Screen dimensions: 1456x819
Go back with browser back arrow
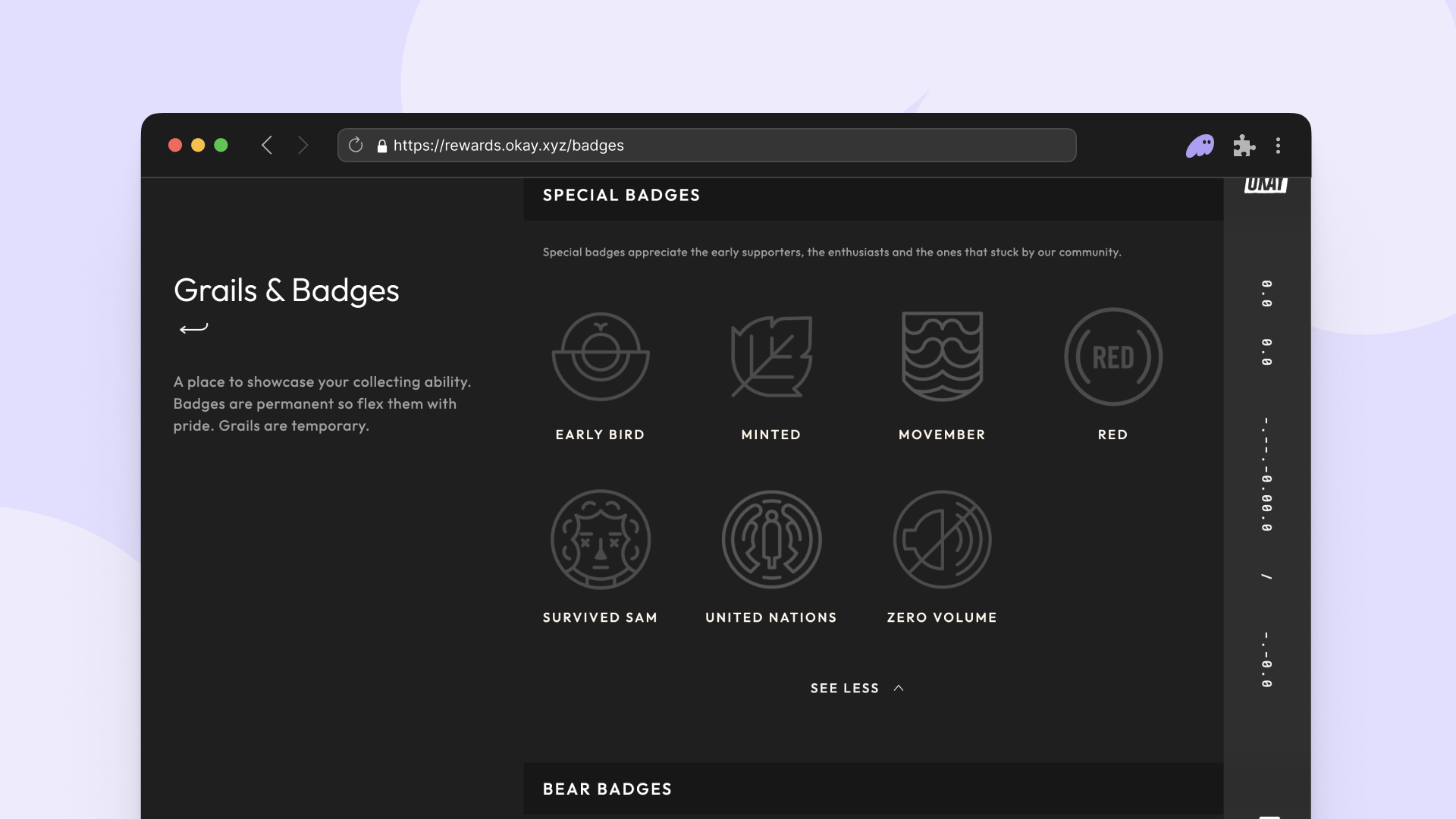click(267, 145)
